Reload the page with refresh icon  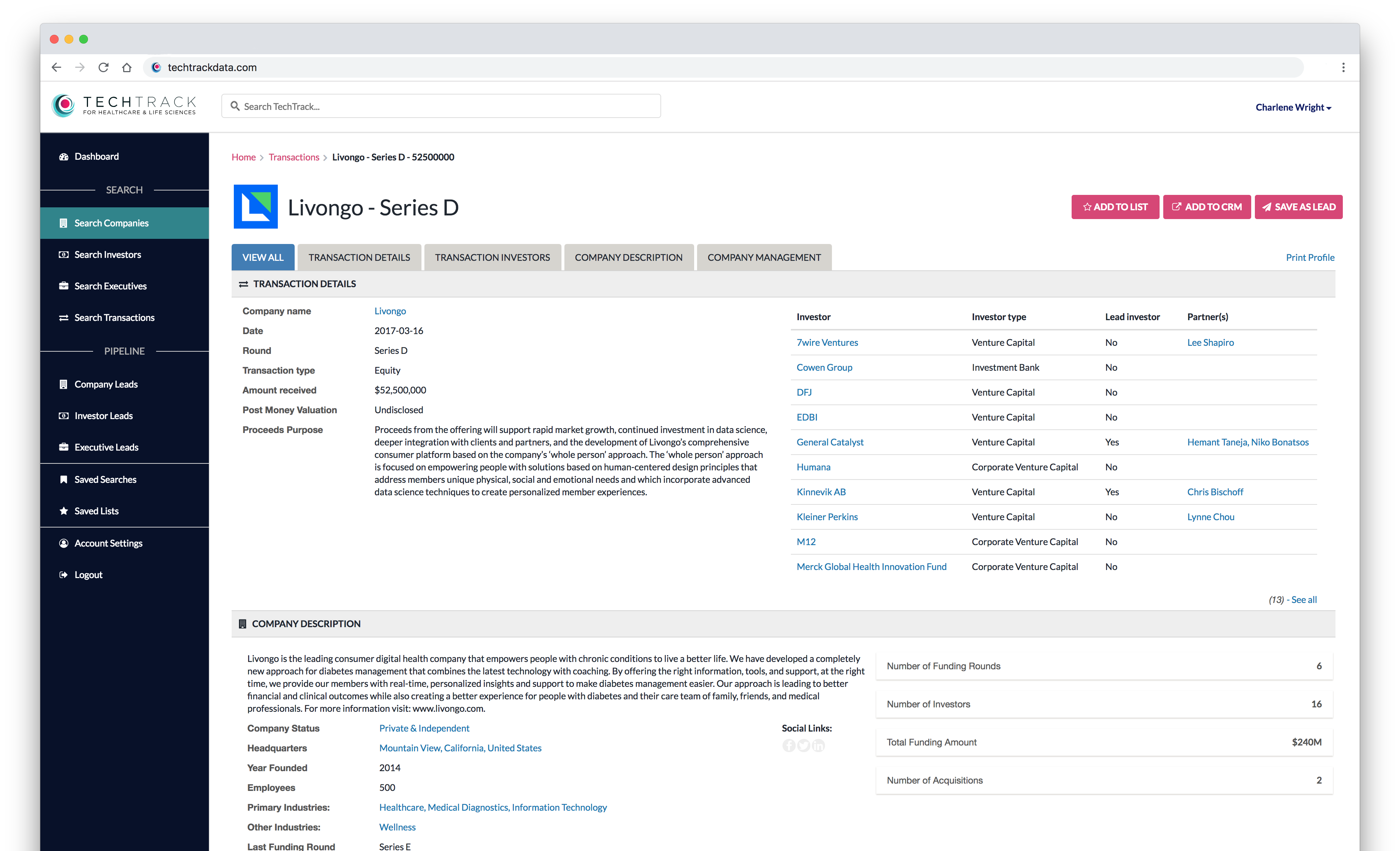point(103,67)
